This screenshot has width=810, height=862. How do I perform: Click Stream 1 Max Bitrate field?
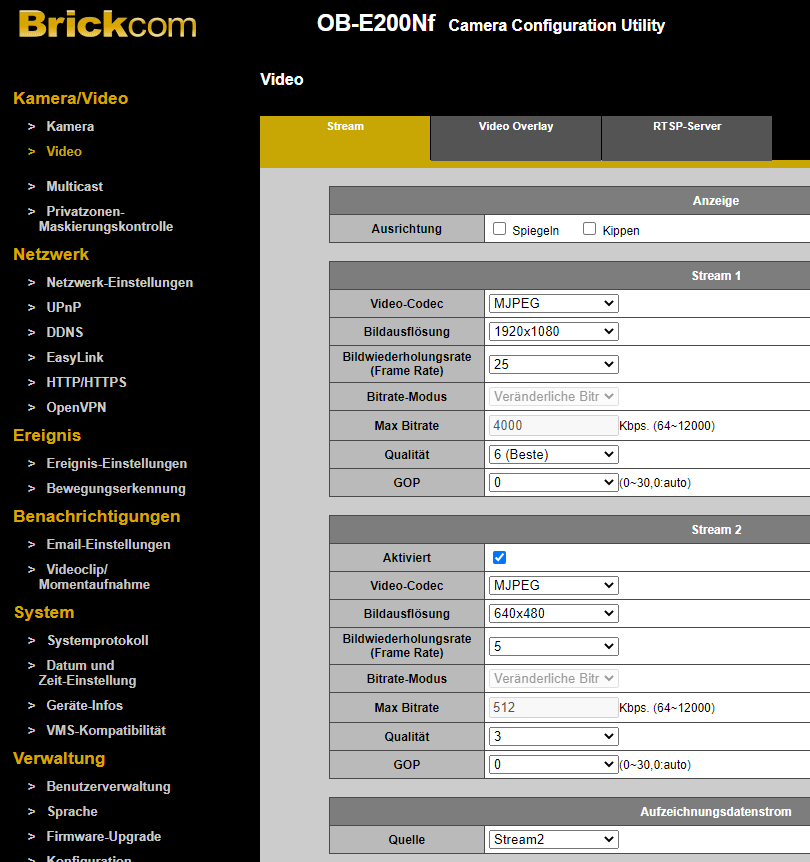click(x=553, y=425)
